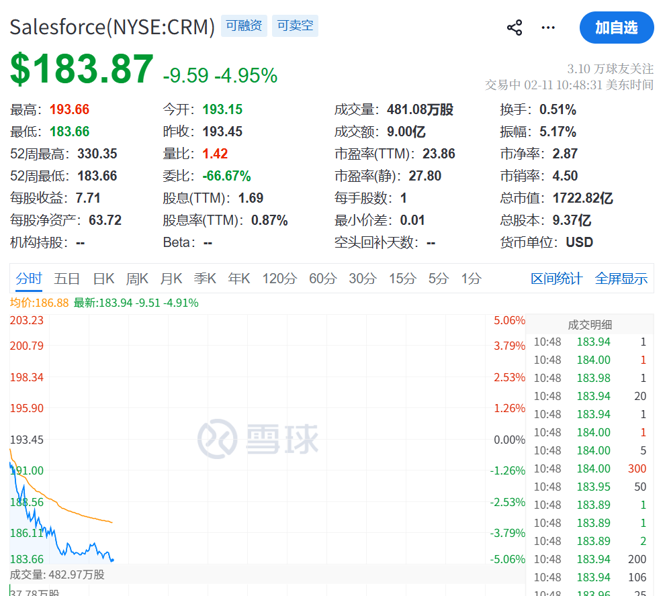Open 区间统计 range statistics

[x=556, y=279]
